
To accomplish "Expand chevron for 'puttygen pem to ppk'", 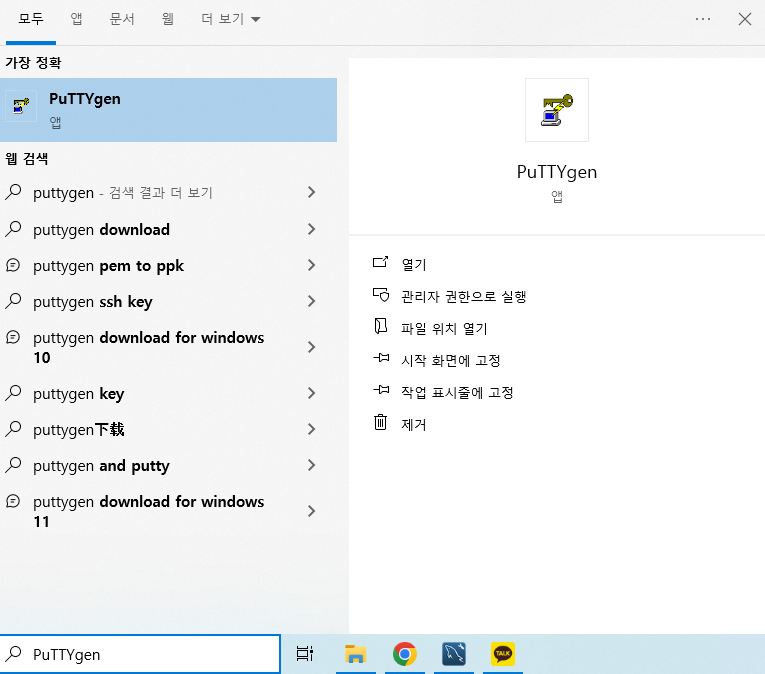I will click(312, 265).
